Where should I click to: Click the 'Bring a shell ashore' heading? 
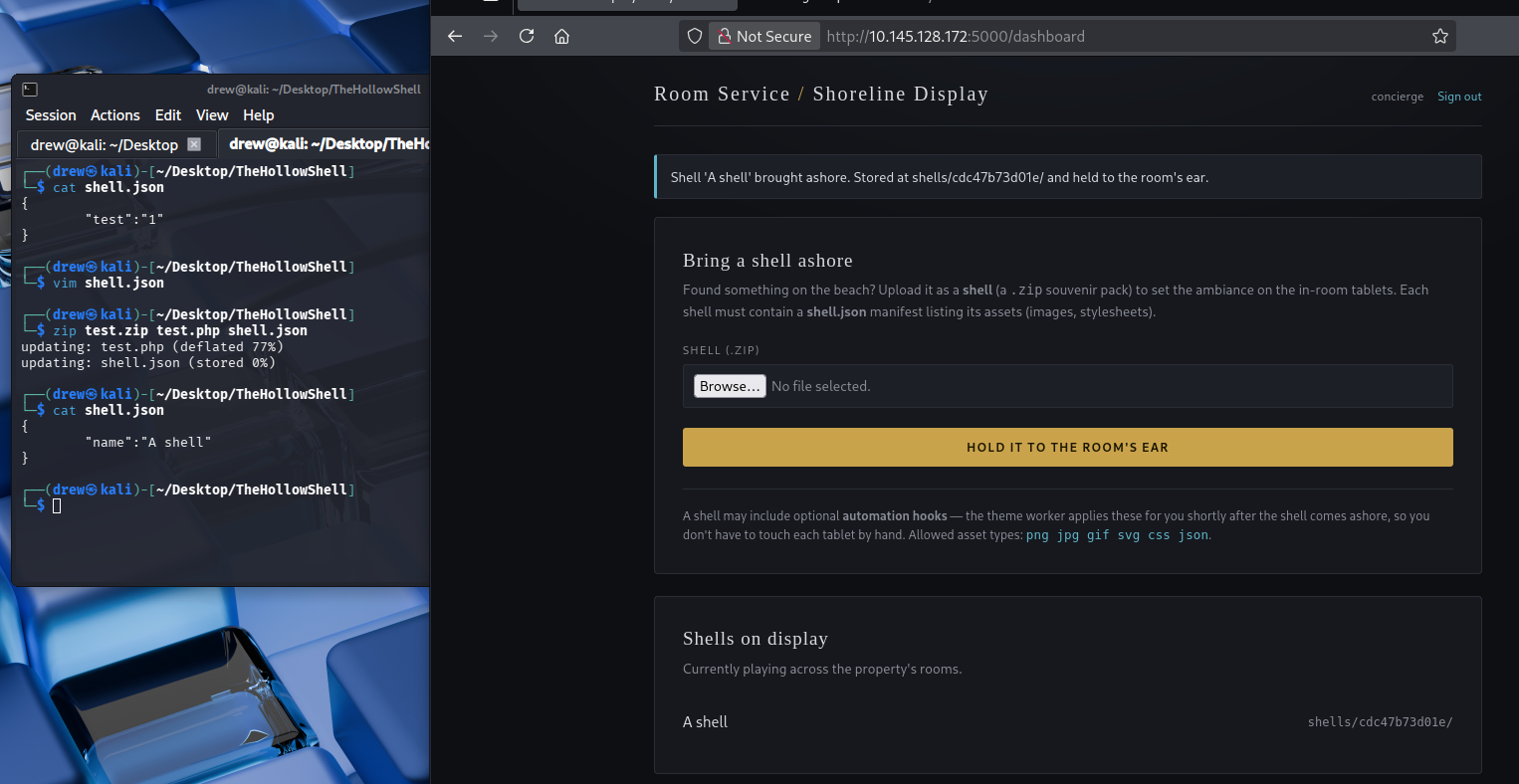pos(767,261)
